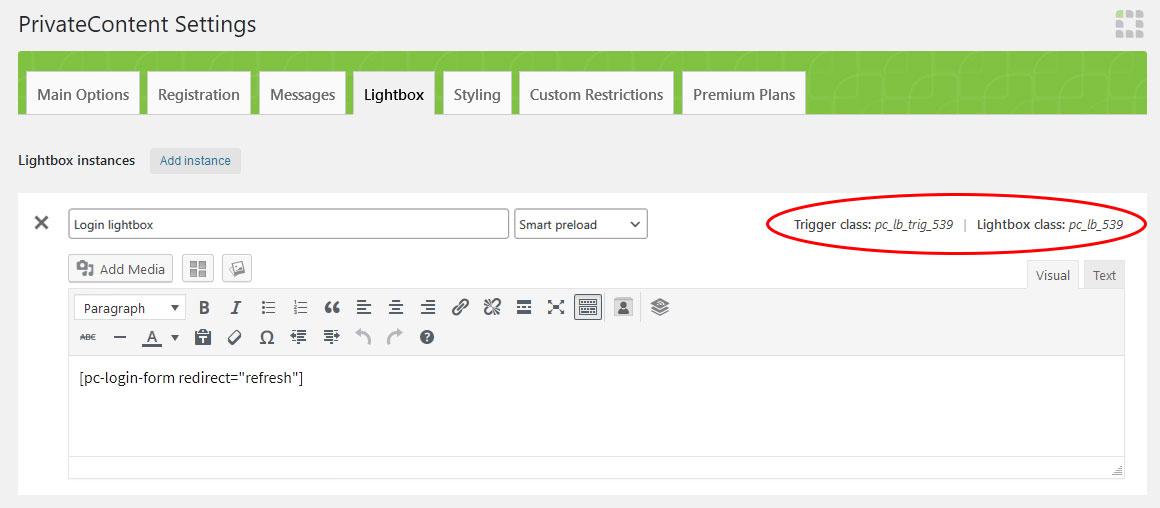Viewport: 1160px width, 508px height.
Task: Open the Paragraph format dropdown
Action: click(x=129, y=308)
